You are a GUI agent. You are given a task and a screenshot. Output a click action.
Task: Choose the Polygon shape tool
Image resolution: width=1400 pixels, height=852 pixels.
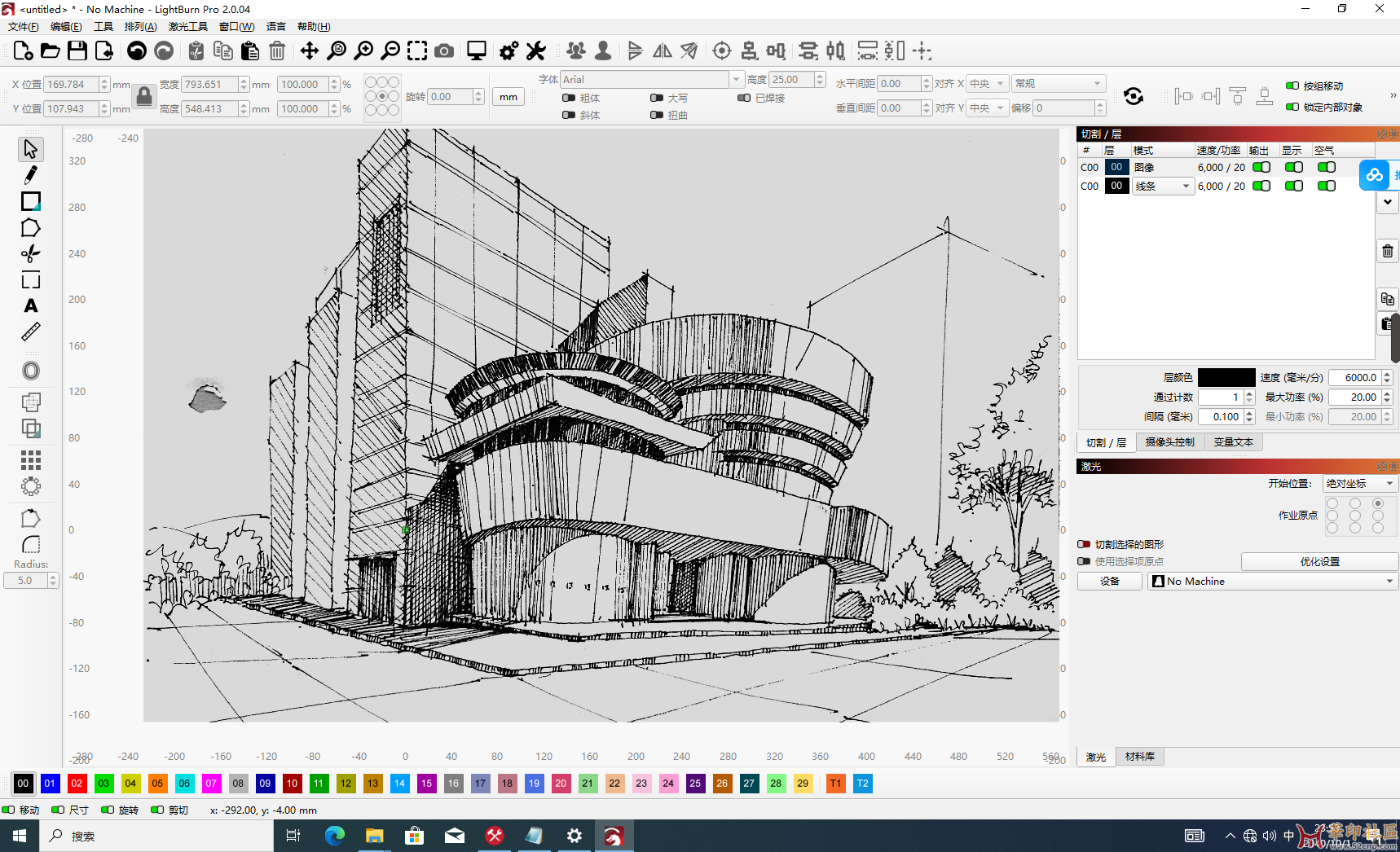pyautogui.click(x=31, y=228)
